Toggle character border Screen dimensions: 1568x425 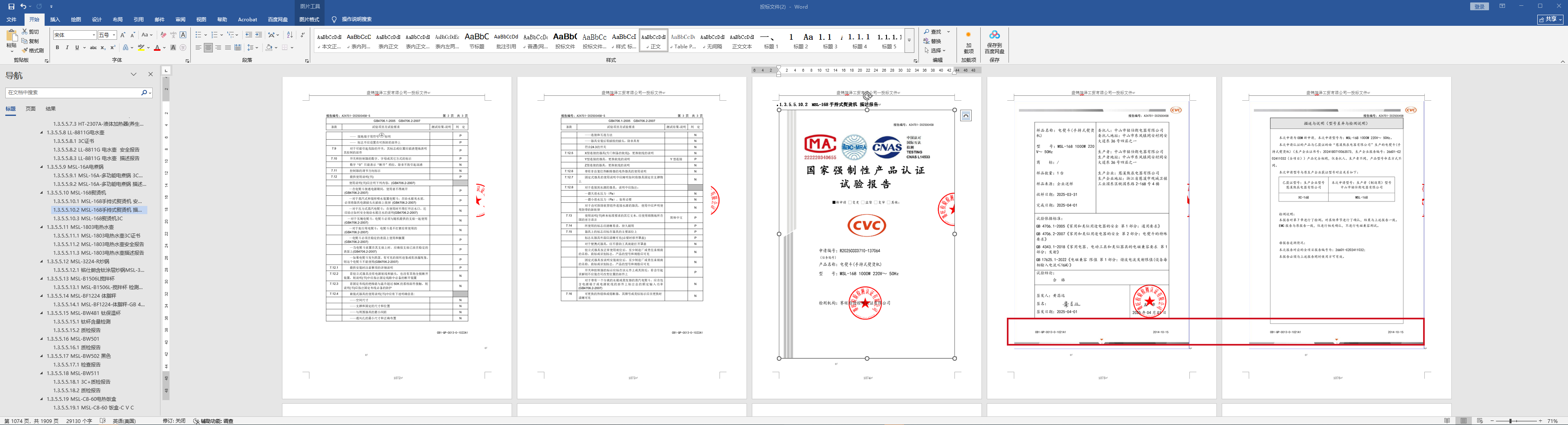click(x=183, y=35)
